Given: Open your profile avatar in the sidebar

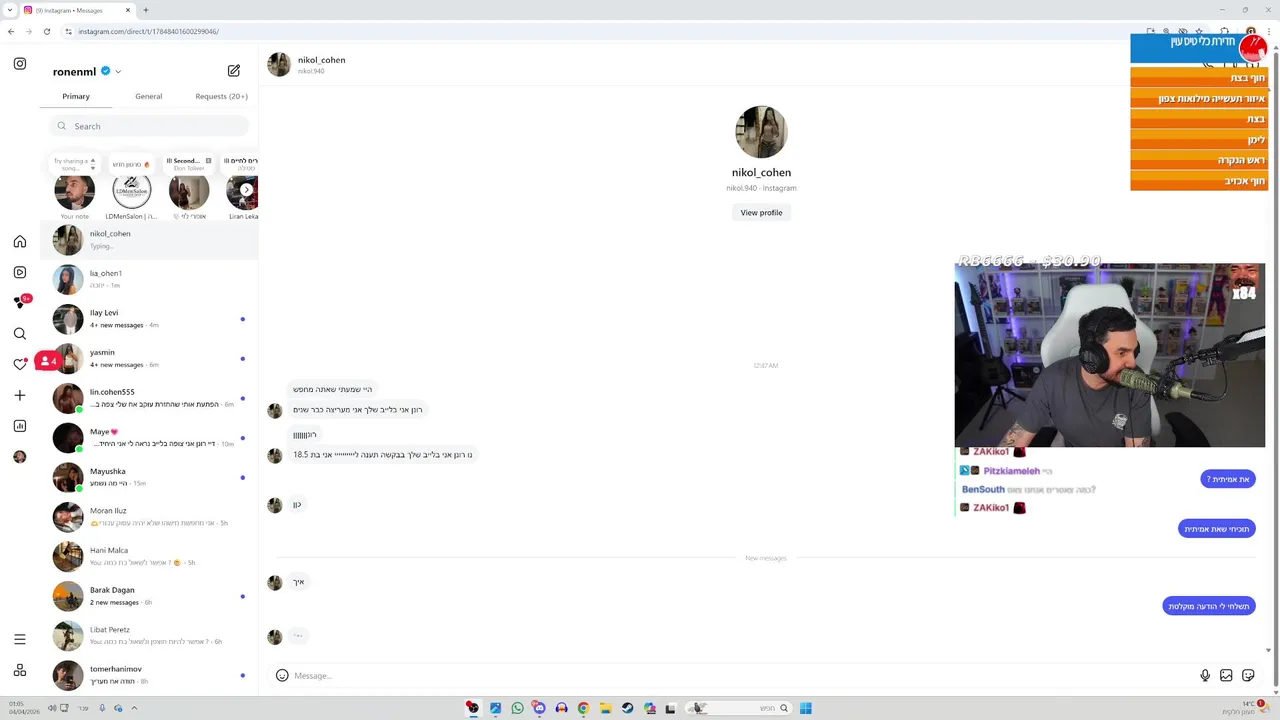Looking at the screenshot, I should (x=20, y=457).
